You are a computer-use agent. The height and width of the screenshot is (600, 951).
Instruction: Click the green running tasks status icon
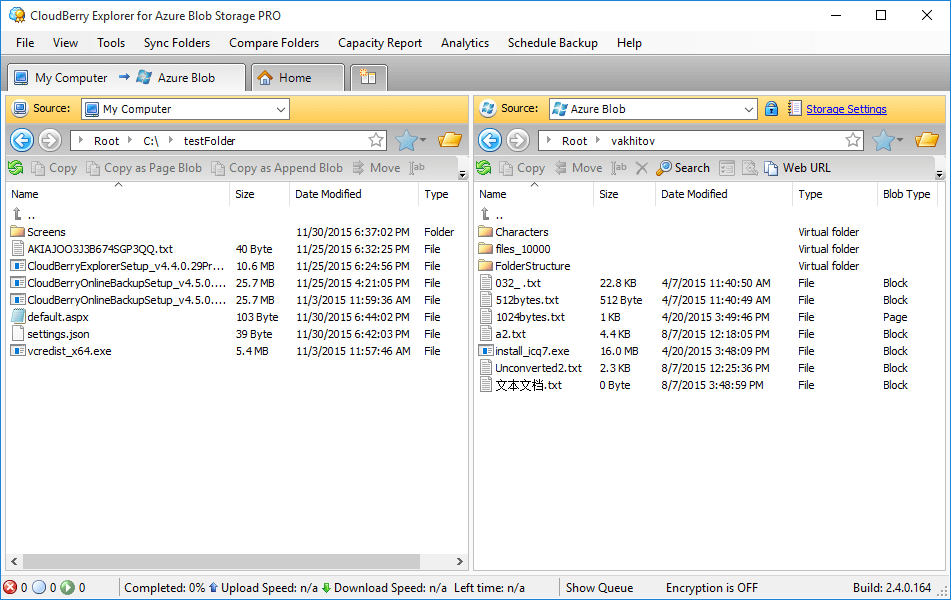pyautogui.click(x=67, y=587)
